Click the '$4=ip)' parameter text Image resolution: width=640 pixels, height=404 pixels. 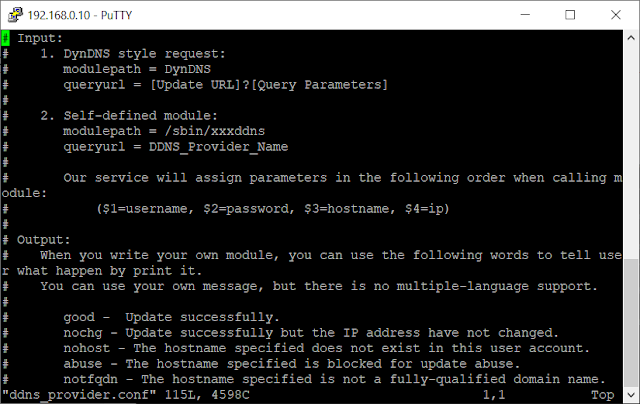(427, 209)
